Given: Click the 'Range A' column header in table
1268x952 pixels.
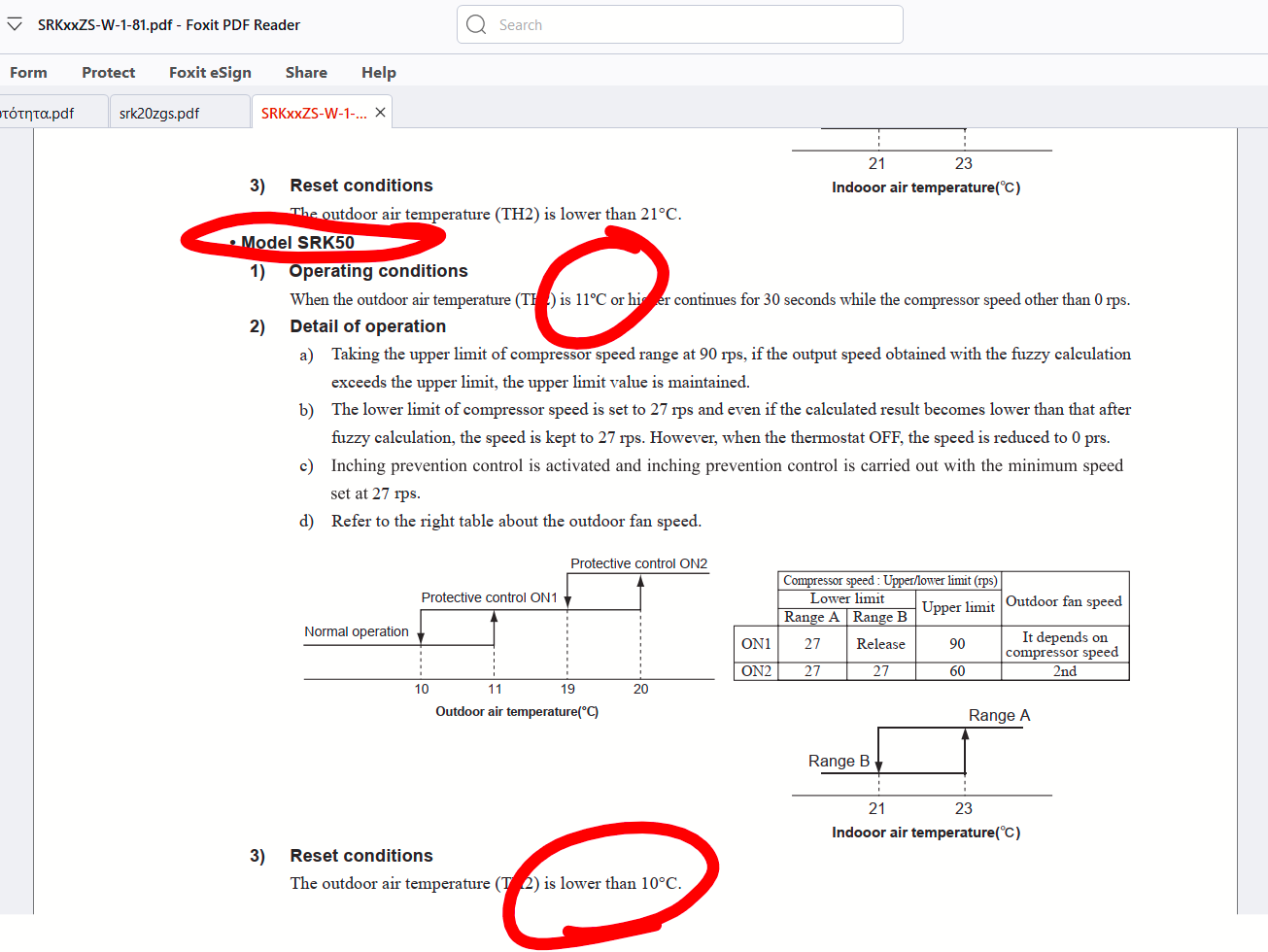Looking at the screenshot, I should 811,617.
